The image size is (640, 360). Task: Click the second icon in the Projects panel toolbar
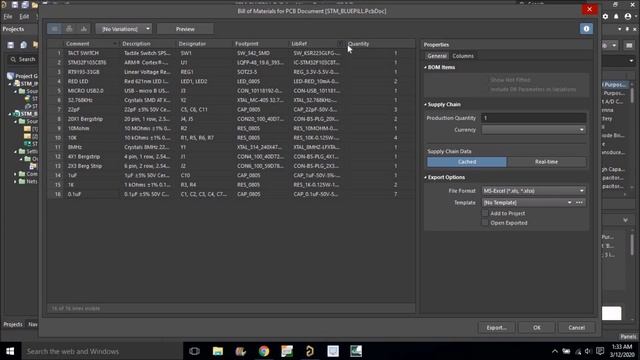(23, 45)
